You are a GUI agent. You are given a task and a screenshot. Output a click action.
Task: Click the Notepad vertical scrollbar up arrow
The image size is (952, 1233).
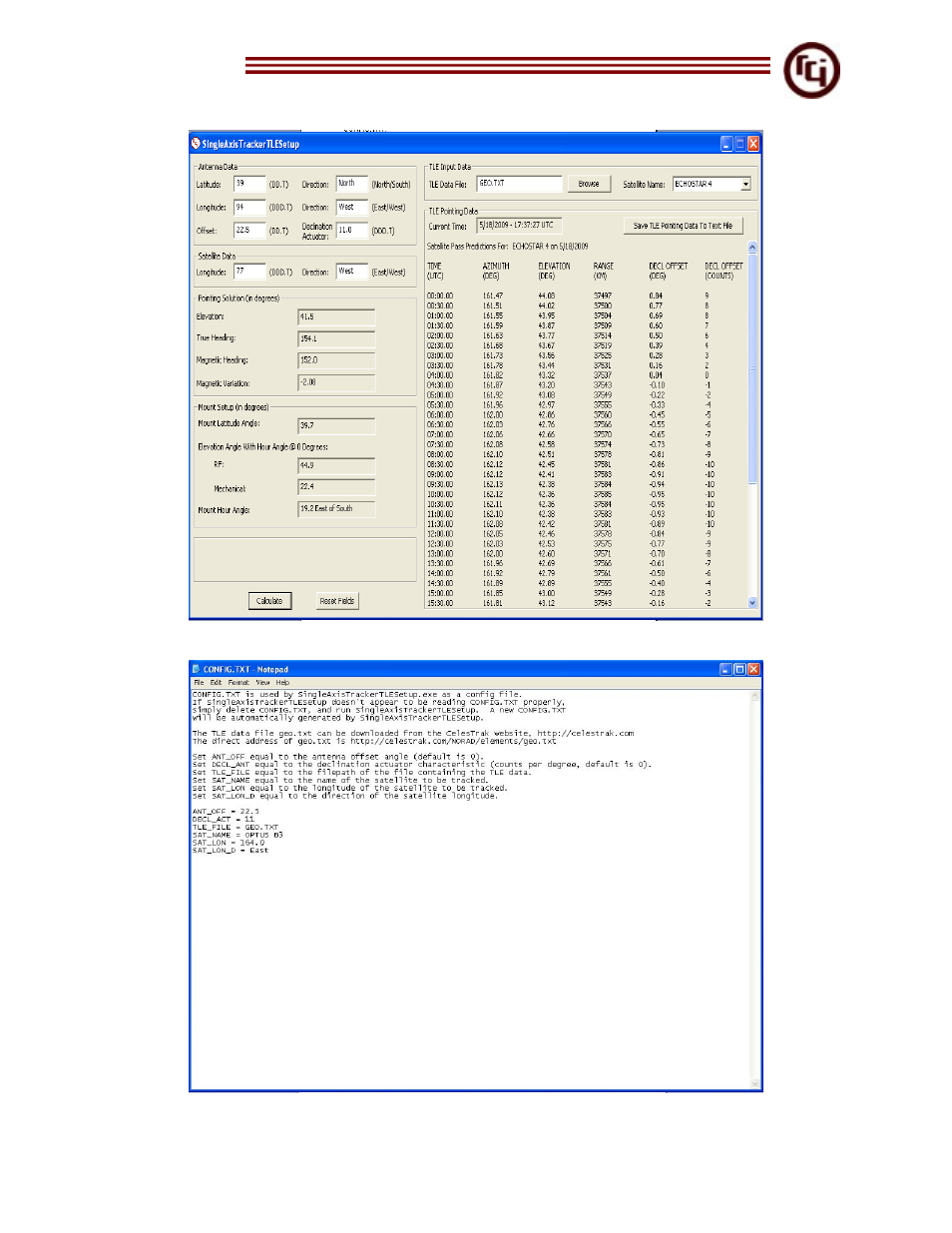756,694
